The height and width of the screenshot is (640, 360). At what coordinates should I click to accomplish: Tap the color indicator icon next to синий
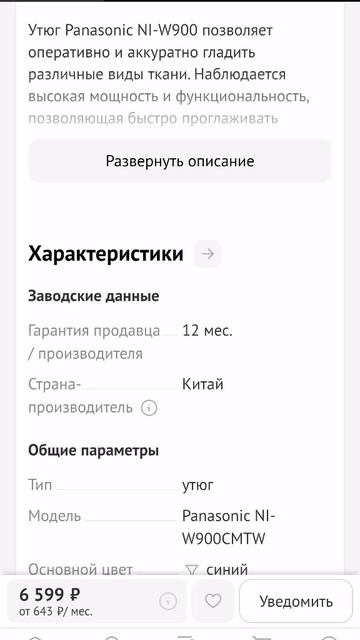[x=191, y=569]
